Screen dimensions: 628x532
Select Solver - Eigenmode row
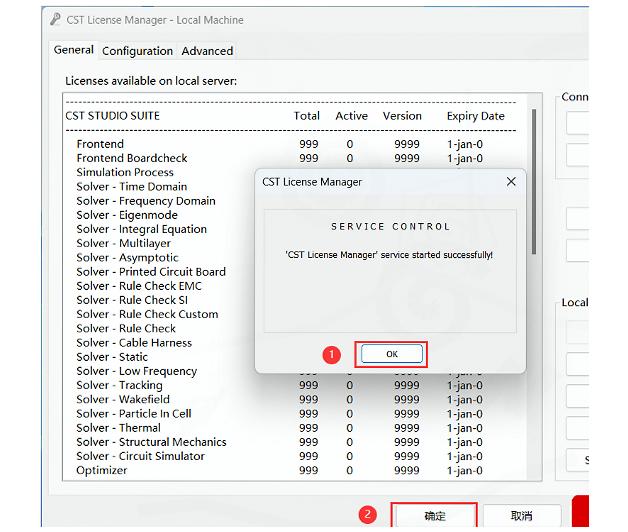click(x=127, y=215)
